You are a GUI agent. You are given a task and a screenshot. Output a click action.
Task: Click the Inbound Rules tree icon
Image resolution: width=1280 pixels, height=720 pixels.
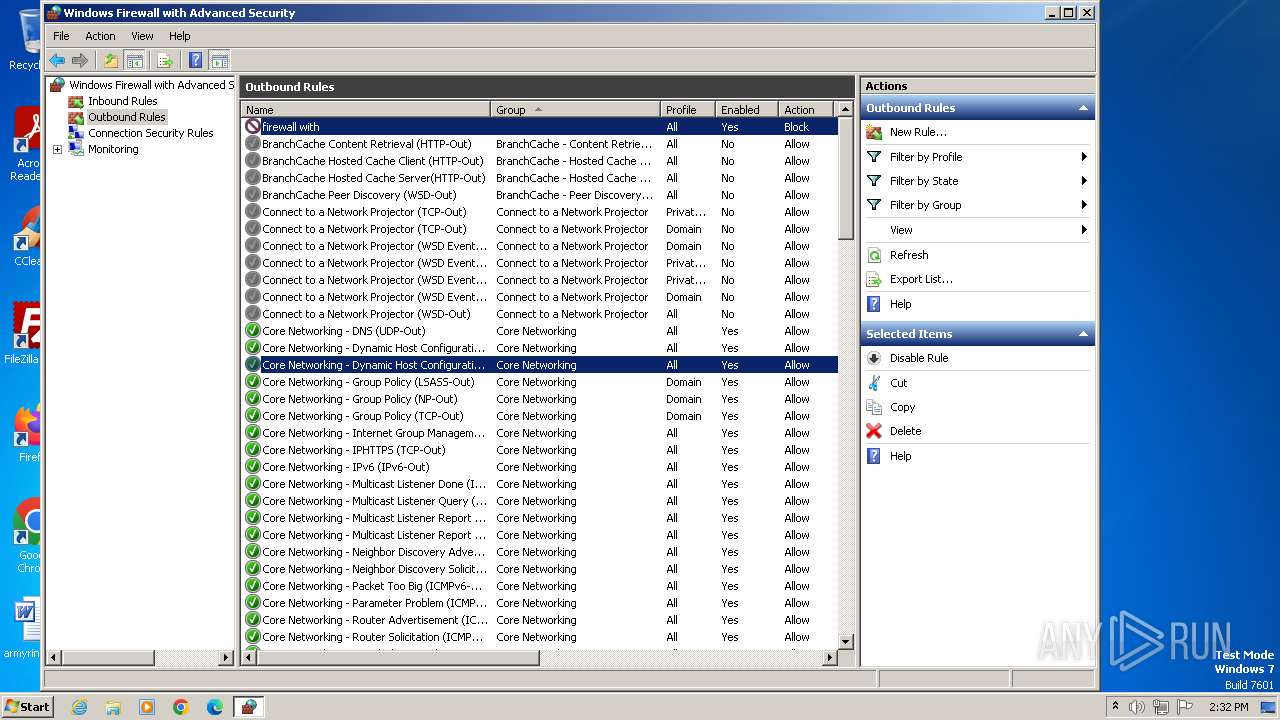click(76, 101)
